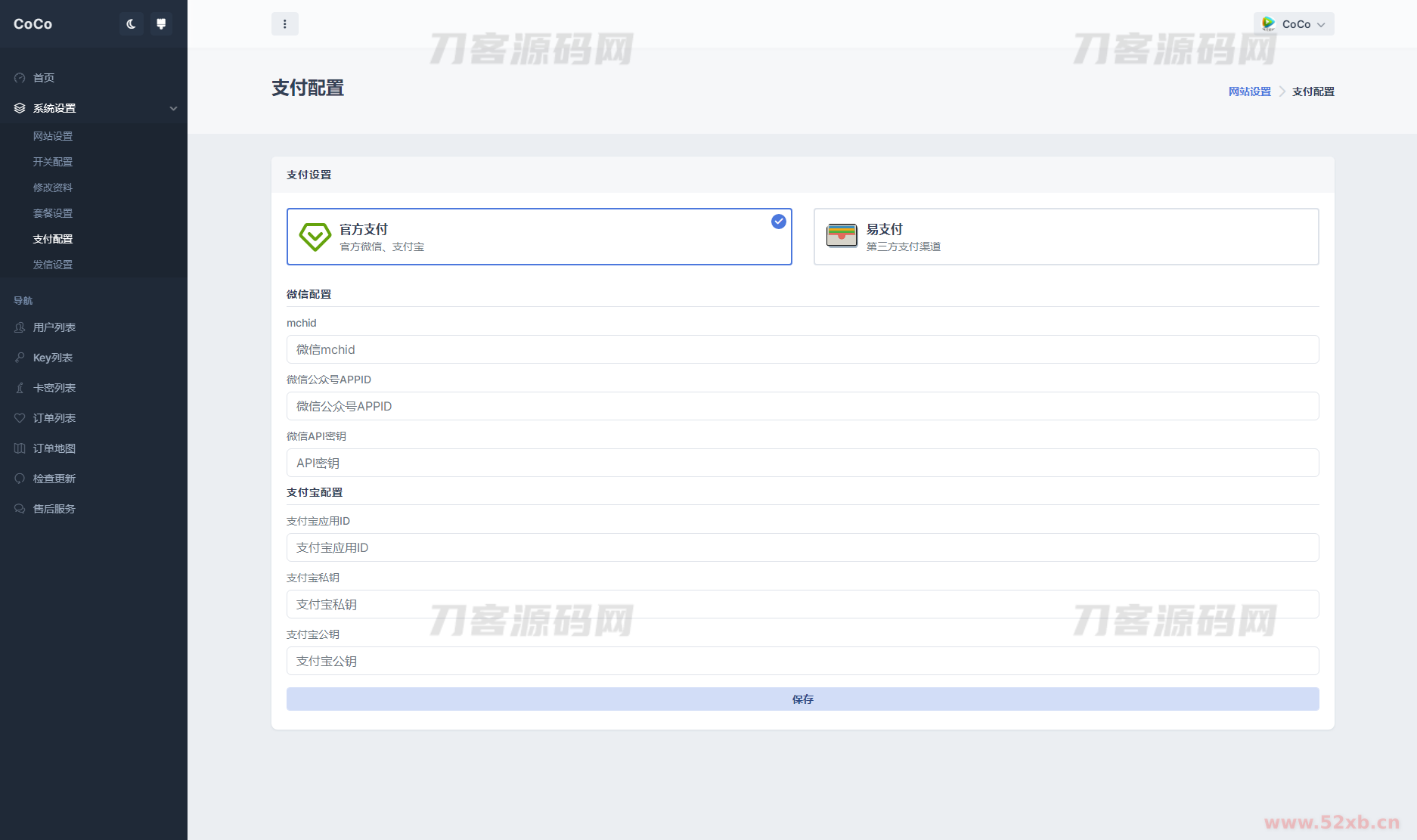Collapse the 系统设置 menu chevron
Viewport: 1417px width, 840px height.
[x=173, y=108]
